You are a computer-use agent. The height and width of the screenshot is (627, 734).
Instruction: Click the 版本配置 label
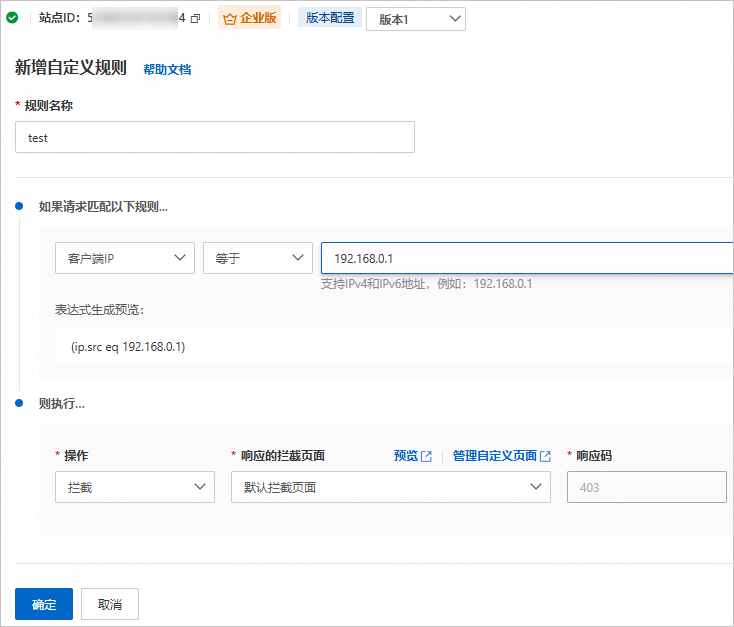point(330,18)
